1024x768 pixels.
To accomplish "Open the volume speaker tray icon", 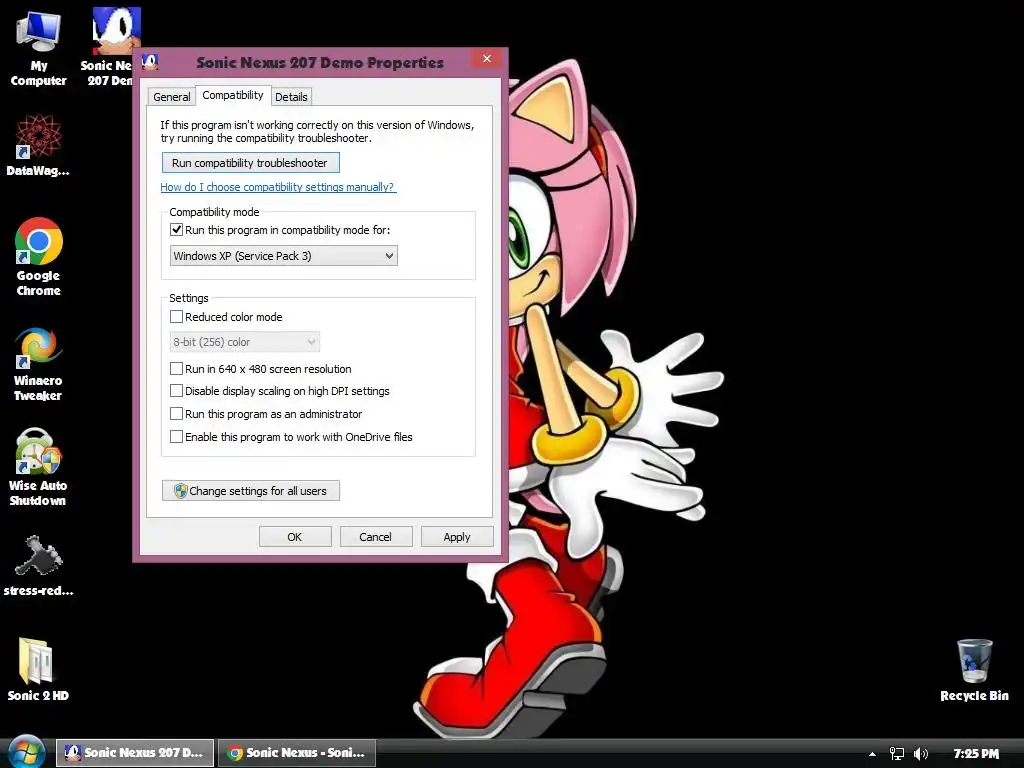I will coord(921,754).
